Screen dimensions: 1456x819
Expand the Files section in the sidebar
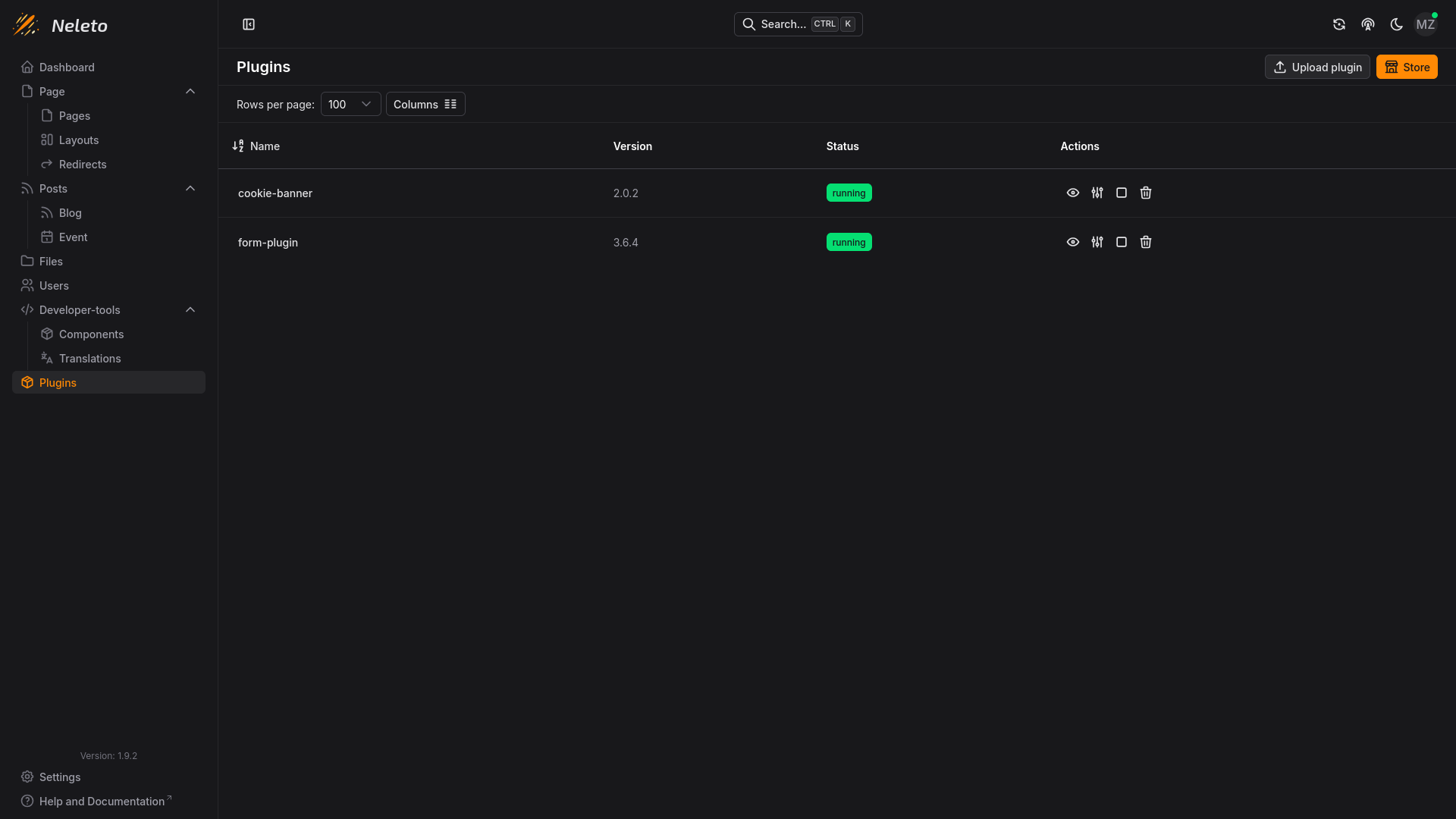pos(50,261)
